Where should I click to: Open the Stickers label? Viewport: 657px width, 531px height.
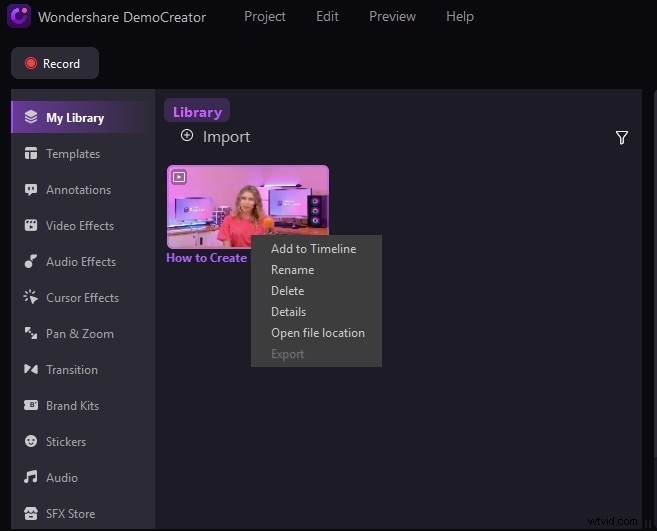coord(66,442)
